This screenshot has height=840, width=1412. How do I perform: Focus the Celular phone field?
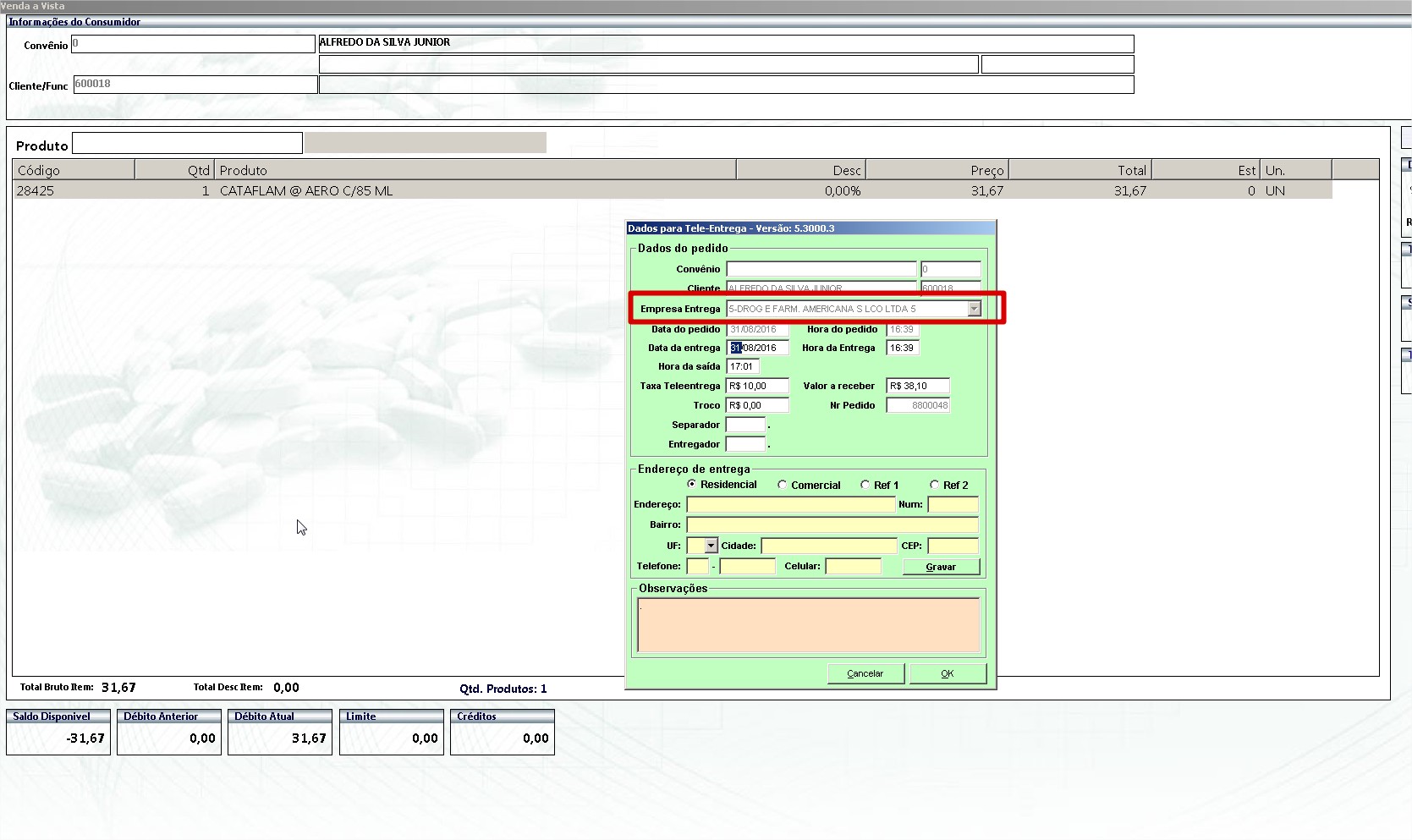[853, 566]
